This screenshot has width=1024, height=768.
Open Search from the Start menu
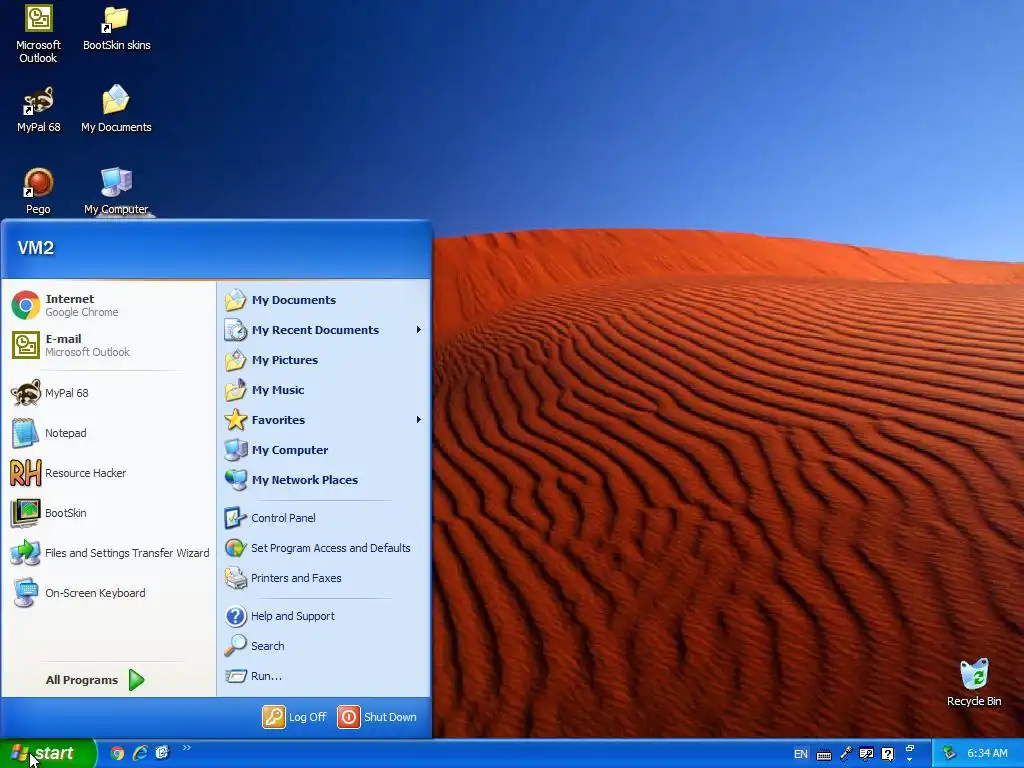coord(324,646)
